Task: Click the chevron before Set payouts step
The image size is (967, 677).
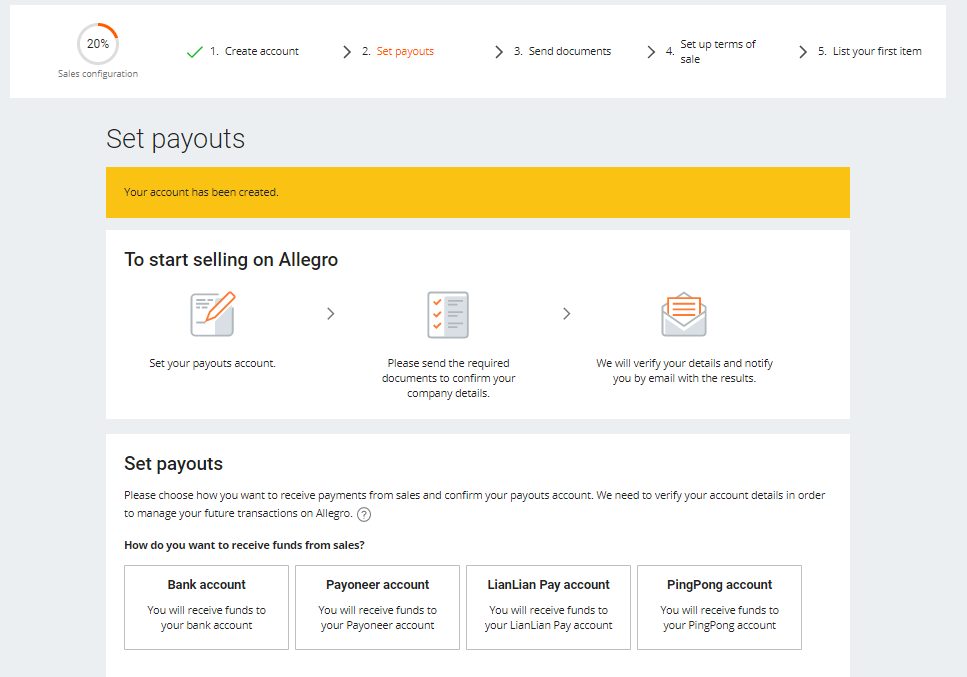Action: coord(347,52)
